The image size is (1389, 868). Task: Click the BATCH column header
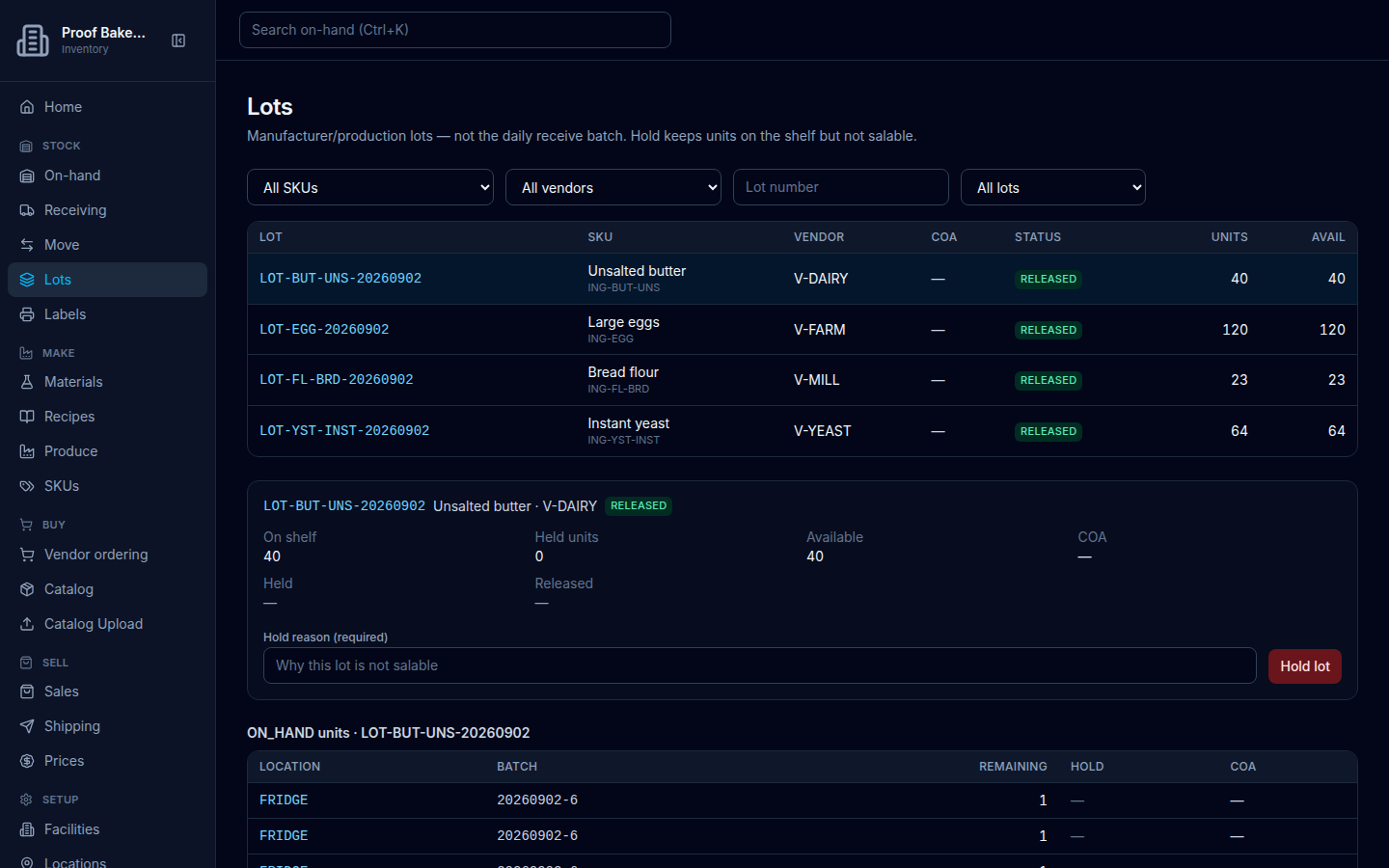click(517, 767)
